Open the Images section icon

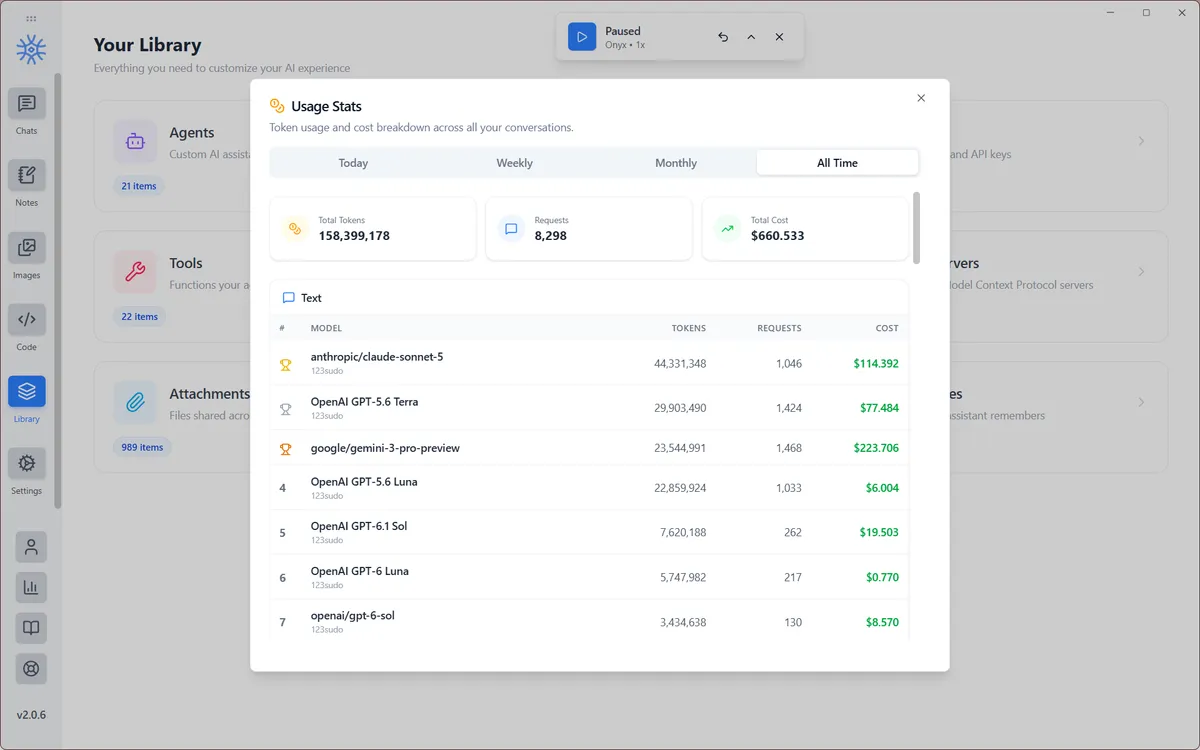point(27,248)
